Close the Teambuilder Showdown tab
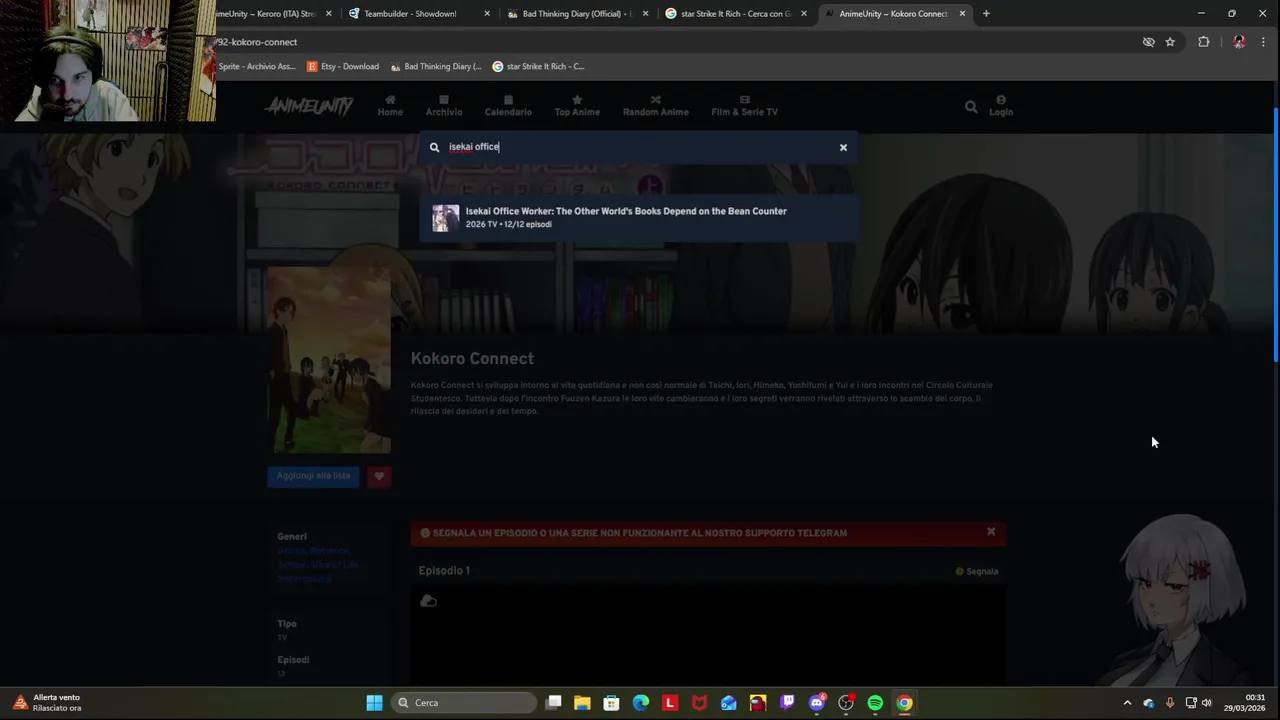The image size is (1280, 720). click(x=487, y=14)
